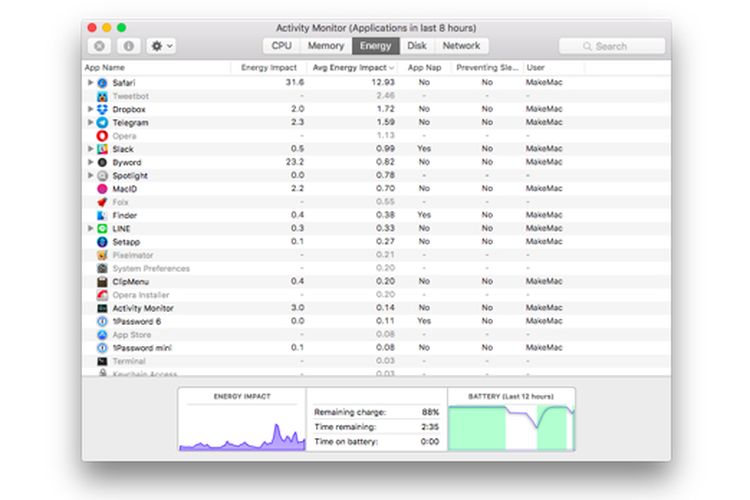The image size is (750, 500).
Task: Click in the Search field
Action: (612, 46)
